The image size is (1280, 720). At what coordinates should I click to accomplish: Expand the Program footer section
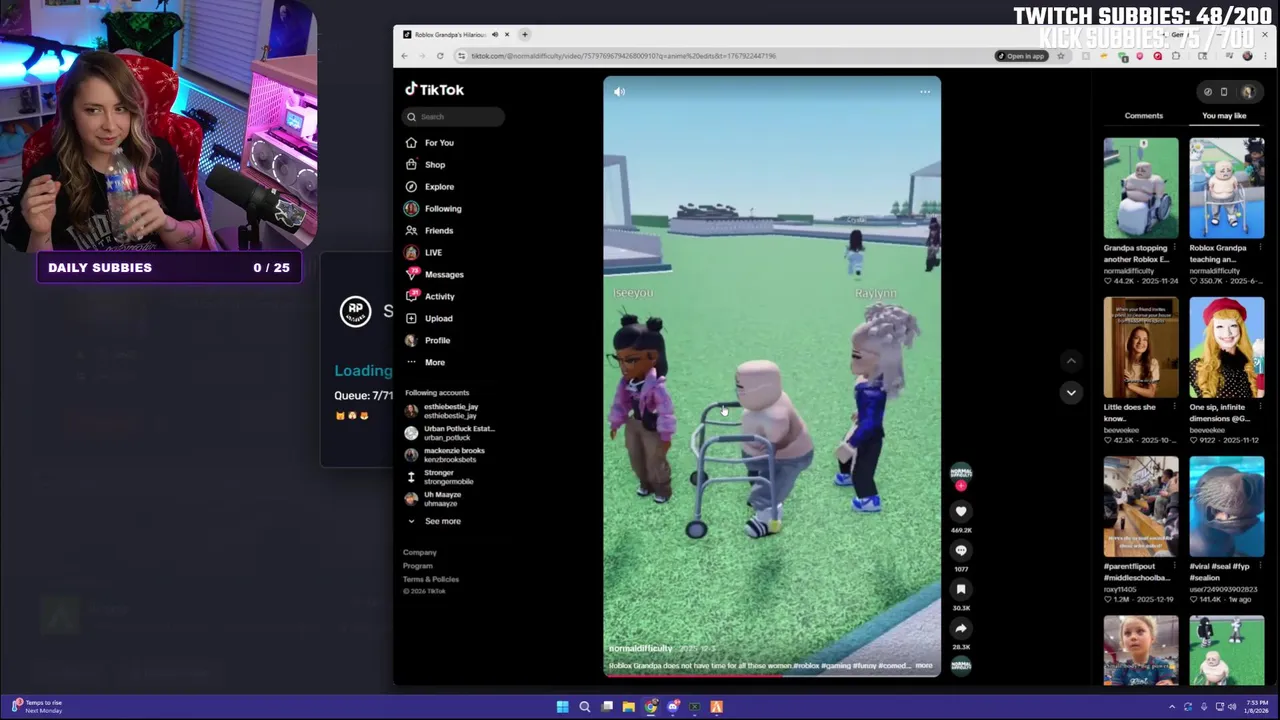click(418, 566)
